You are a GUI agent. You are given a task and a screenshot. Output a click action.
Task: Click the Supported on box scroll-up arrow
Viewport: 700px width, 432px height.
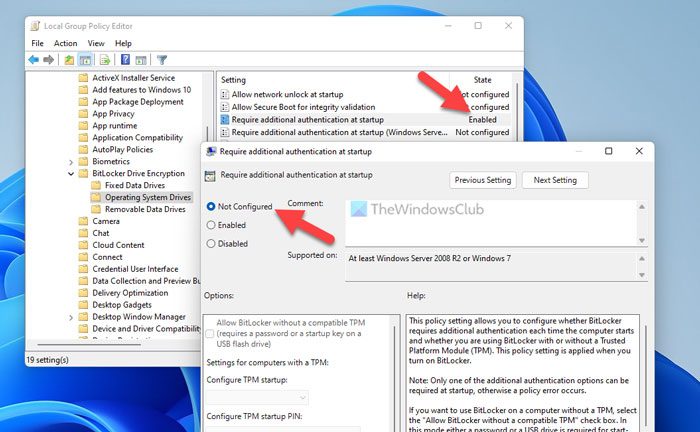pos(642,258)
